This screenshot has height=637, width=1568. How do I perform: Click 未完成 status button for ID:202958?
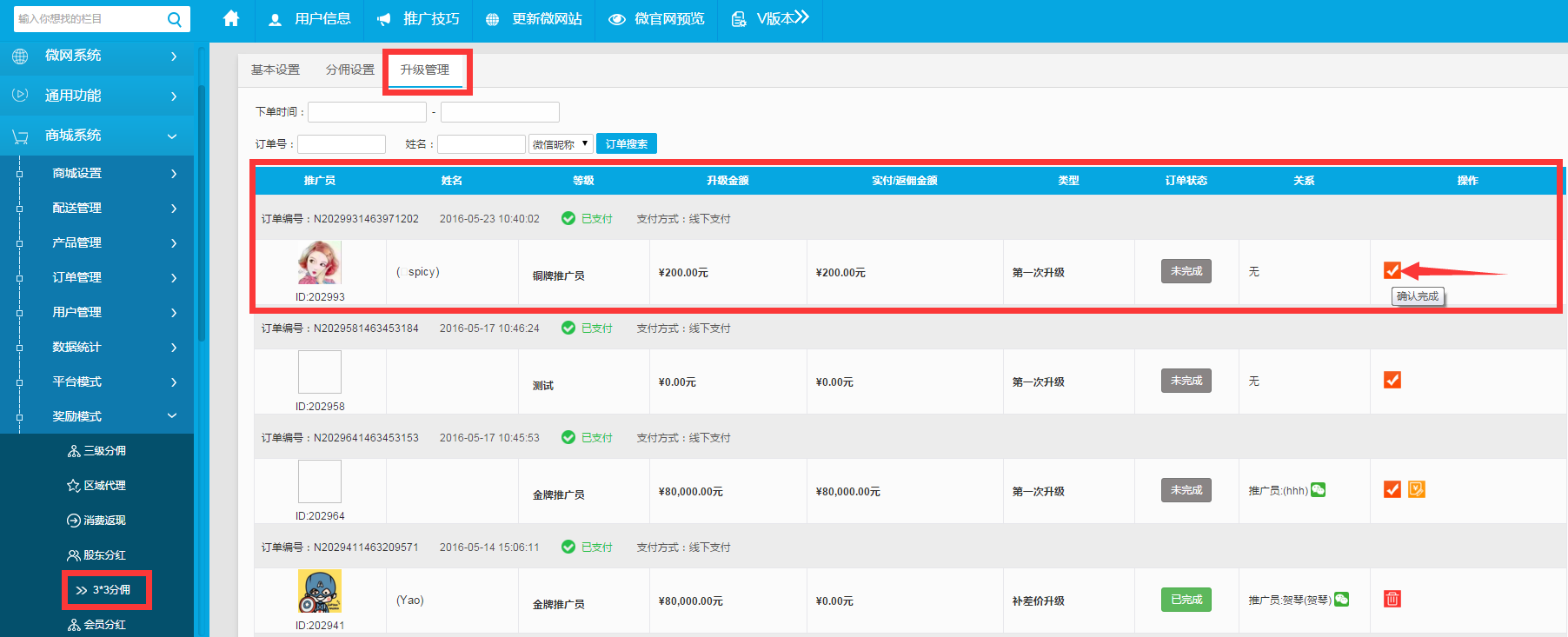(1186, 381)
